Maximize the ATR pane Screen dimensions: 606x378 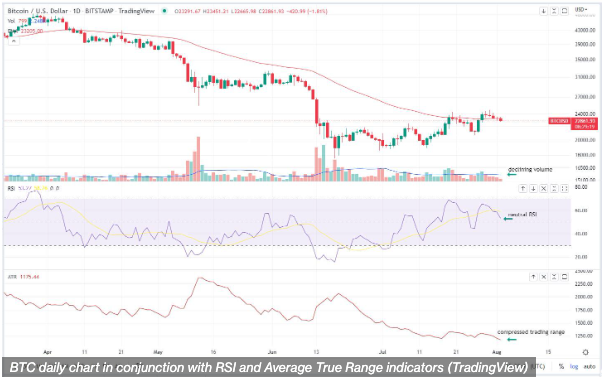(564, 277)
